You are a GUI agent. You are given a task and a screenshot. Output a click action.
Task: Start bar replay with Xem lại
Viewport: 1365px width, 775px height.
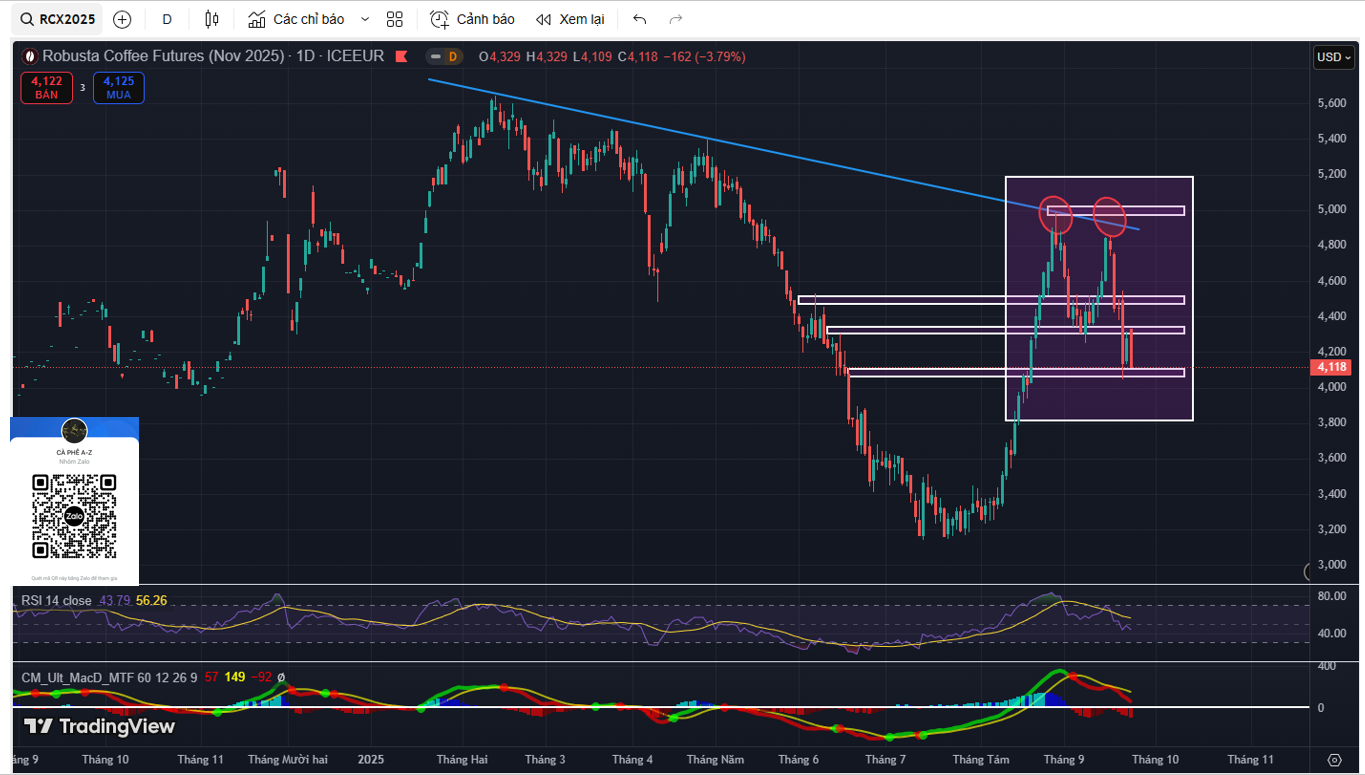(x=570, y=19)
